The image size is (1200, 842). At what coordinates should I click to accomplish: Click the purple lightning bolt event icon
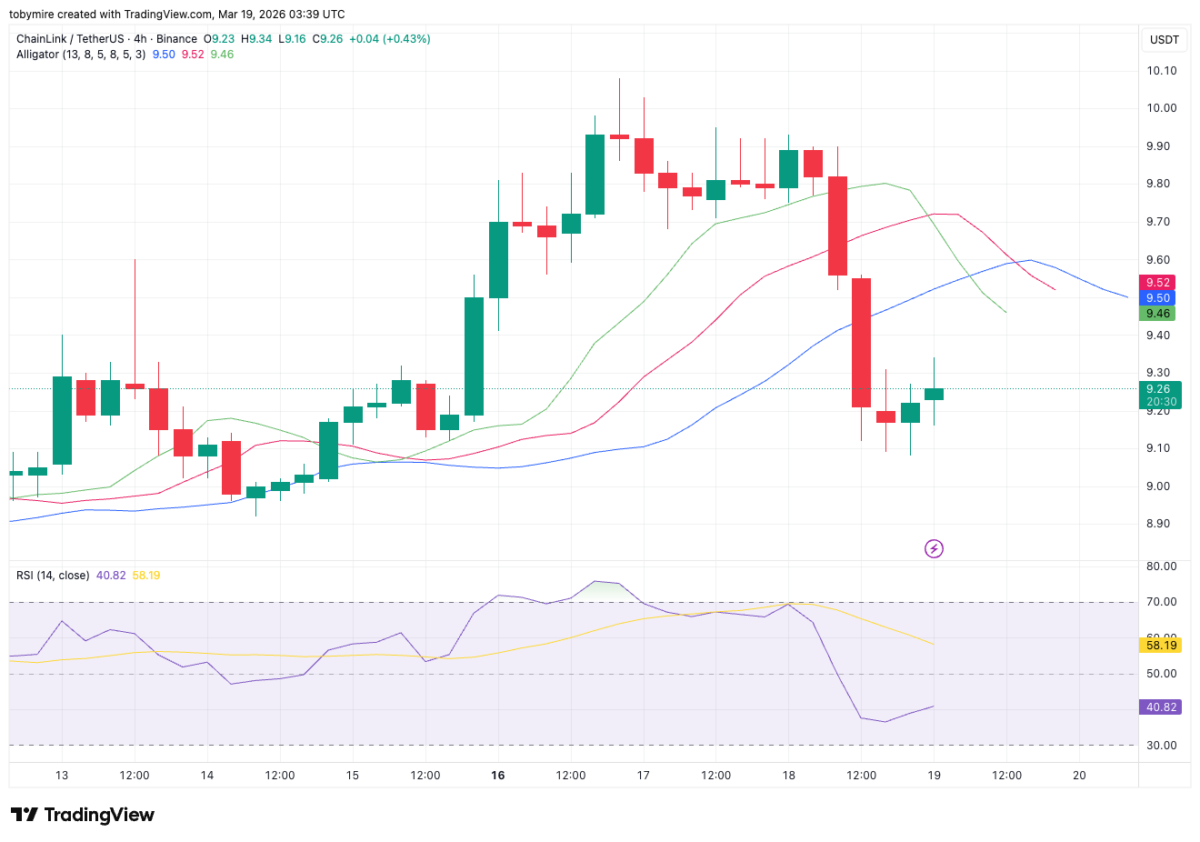934,548
